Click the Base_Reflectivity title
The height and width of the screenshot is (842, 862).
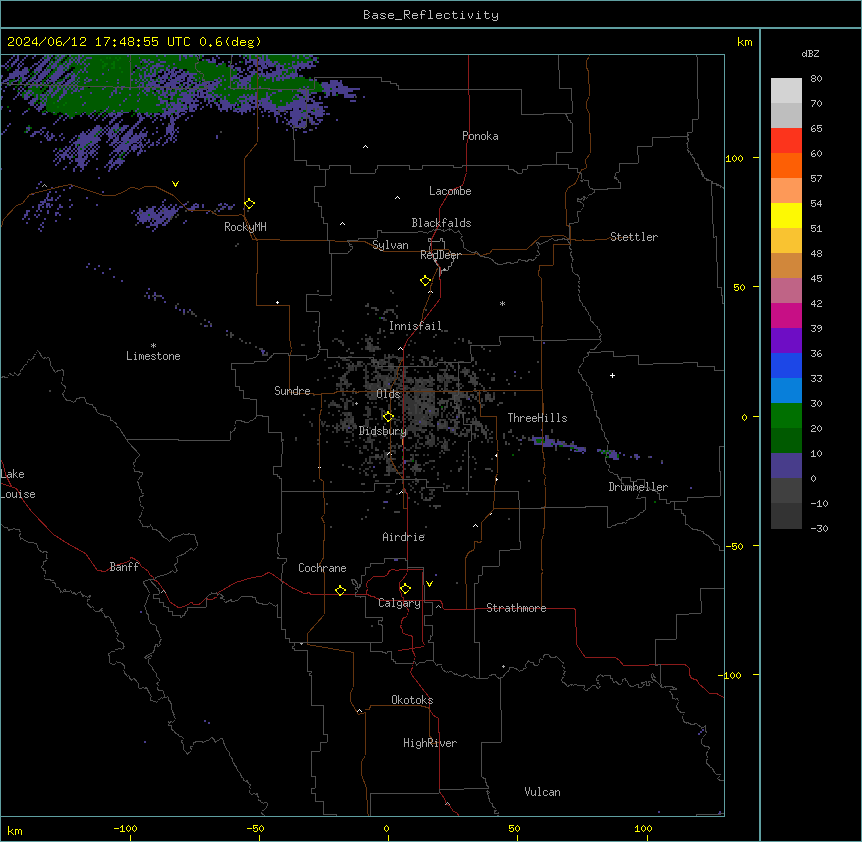(x=431, y=15)
